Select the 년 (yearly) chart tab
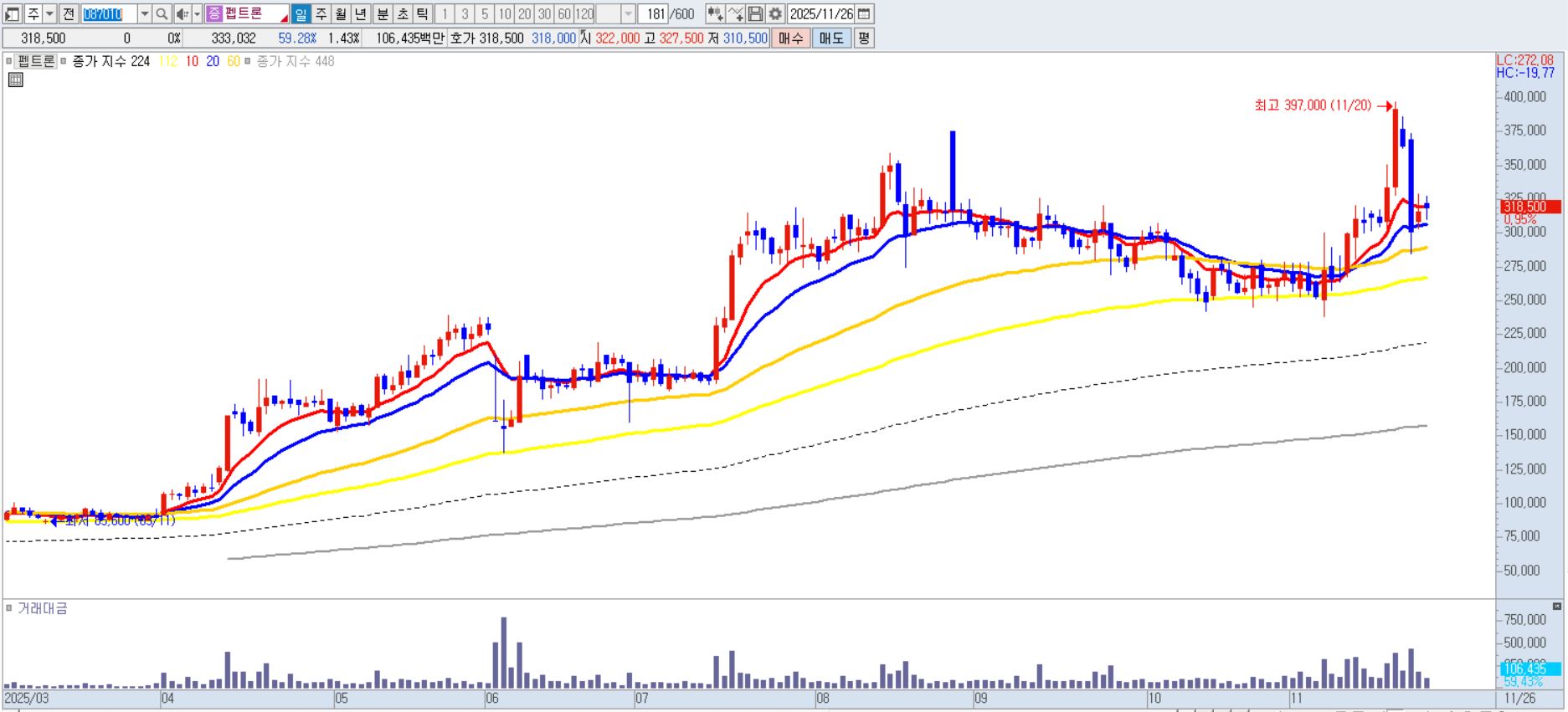Viewport: 1568px width, 712px height. 360,14
